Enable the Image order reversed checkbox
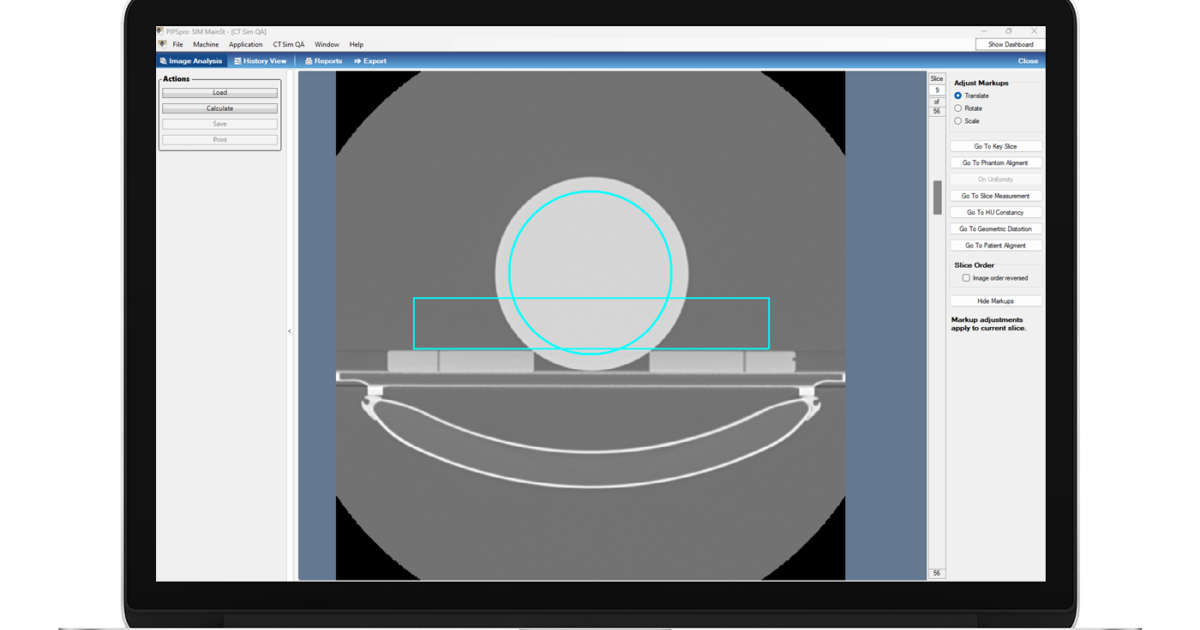 (965, 278)
